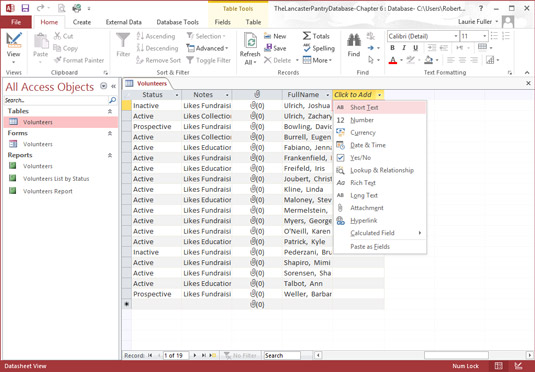Image resolution: width=535 pixels, height=372 pixels.
Task: Collapse the Tables group in navigation pane
Action: click(110, 111)
